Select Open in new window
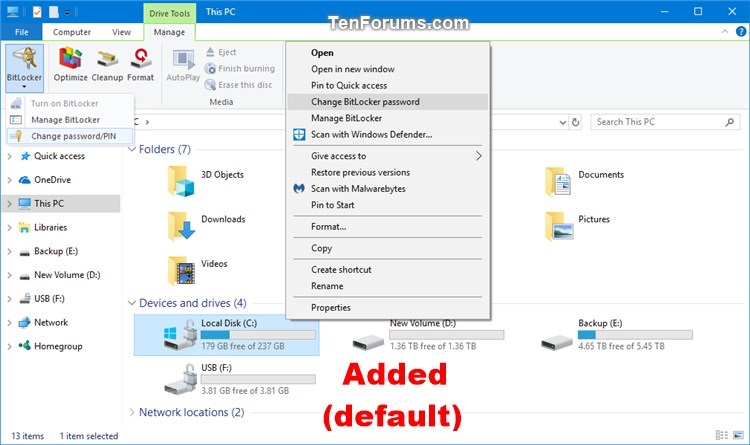 pyautogui.click(x=388, y=69)
